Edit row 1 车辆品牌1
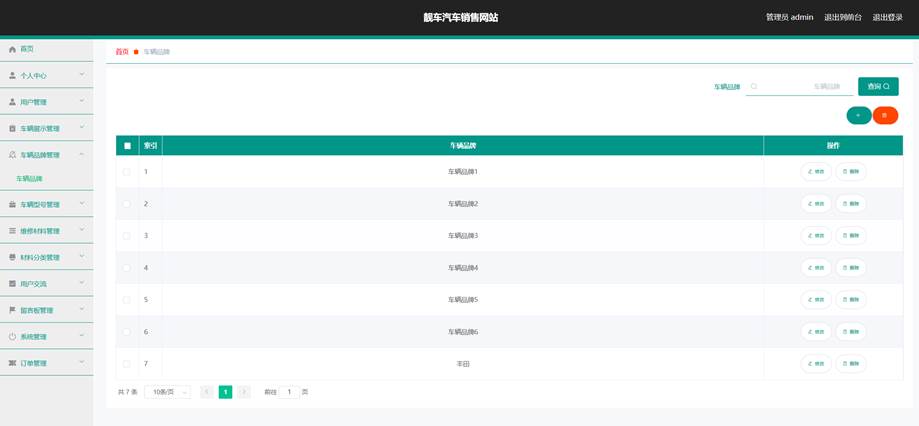This screenshot has width=919, height=426. (x=816, y=172)
